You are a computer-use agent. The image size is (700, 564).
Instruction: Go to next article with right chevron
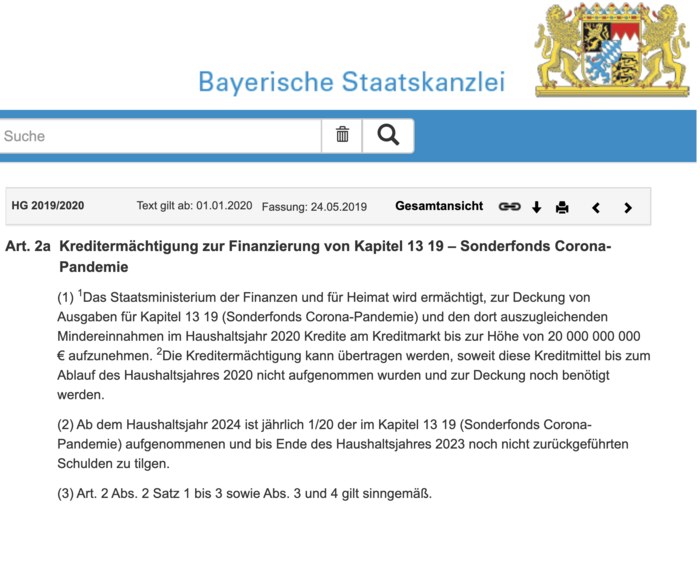(628, 208)
